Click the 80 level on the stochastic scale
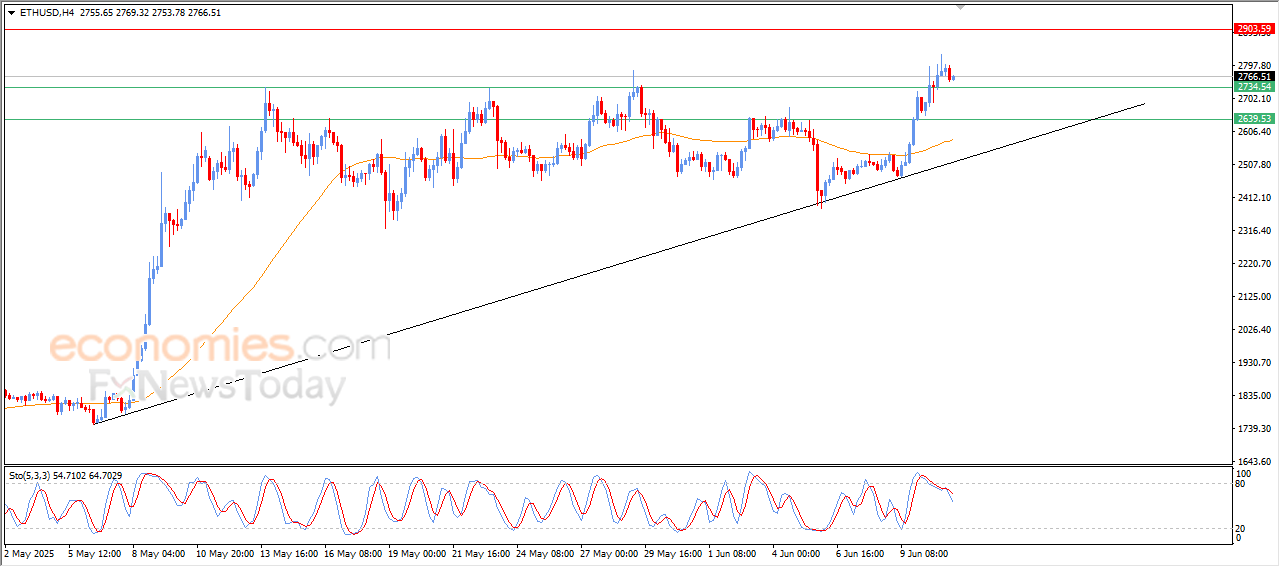This screenshot has height=567, width=1280. [x=1241, y=484]
